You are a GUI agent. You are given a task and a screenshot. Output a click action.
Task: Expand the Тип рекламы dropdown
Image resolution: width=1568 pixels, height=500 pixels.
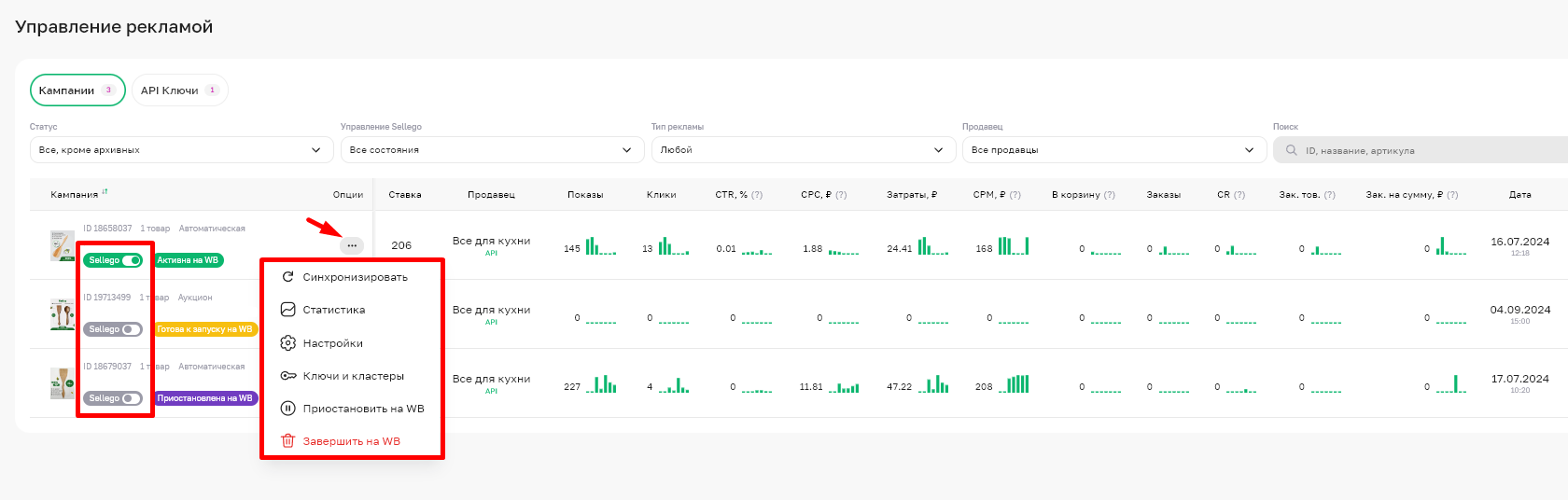[x=803, y=150]
